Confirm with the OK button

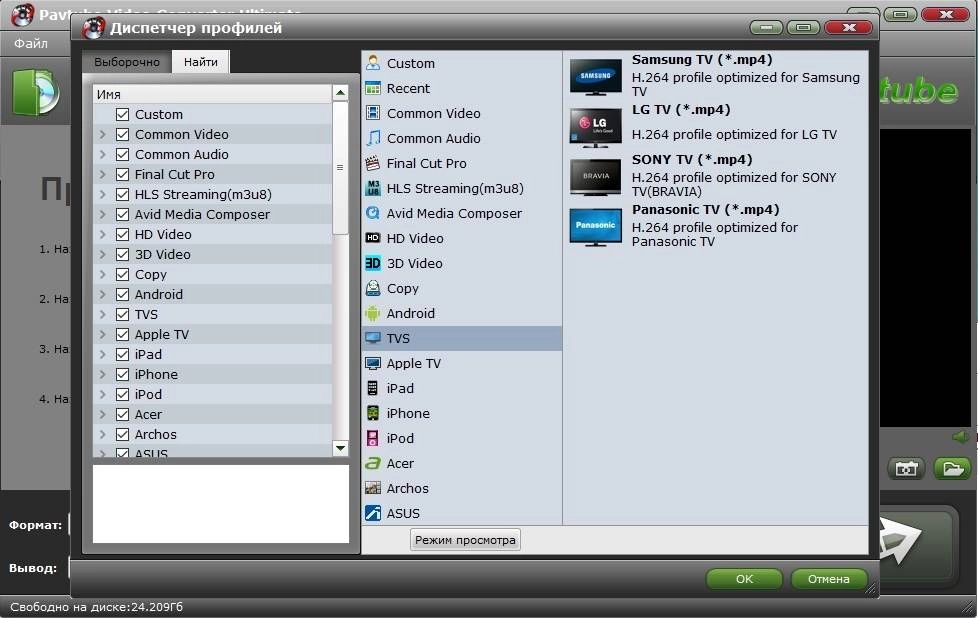click(744, 579)
